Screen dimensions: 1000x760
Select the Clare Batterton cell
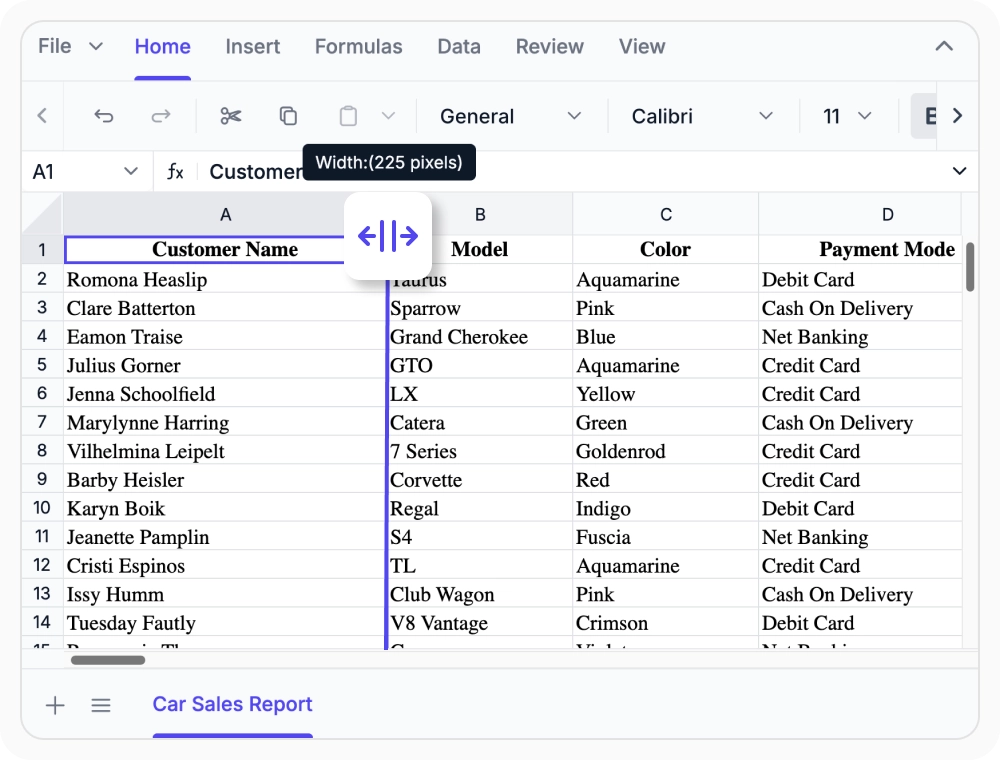click(x=225, y=308)
